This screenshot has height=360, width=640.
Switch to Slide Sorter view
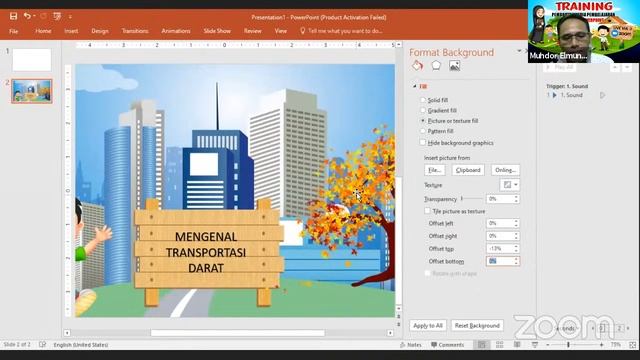tap(500, 345)
